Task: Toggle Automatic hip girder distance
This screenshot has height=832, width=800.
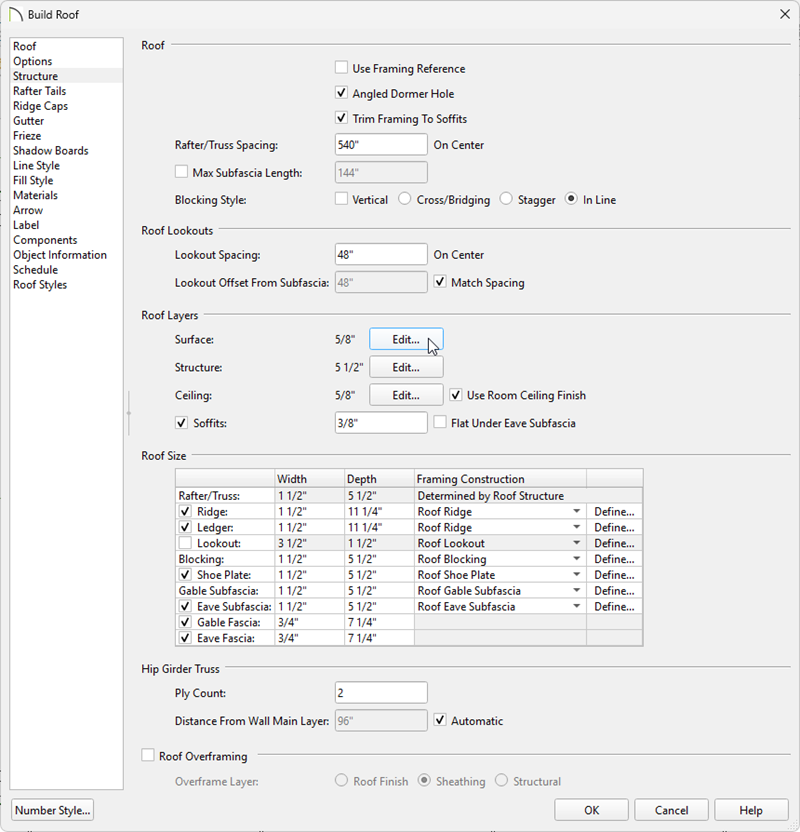Action: pyautogui.click(x=440, y=720)
